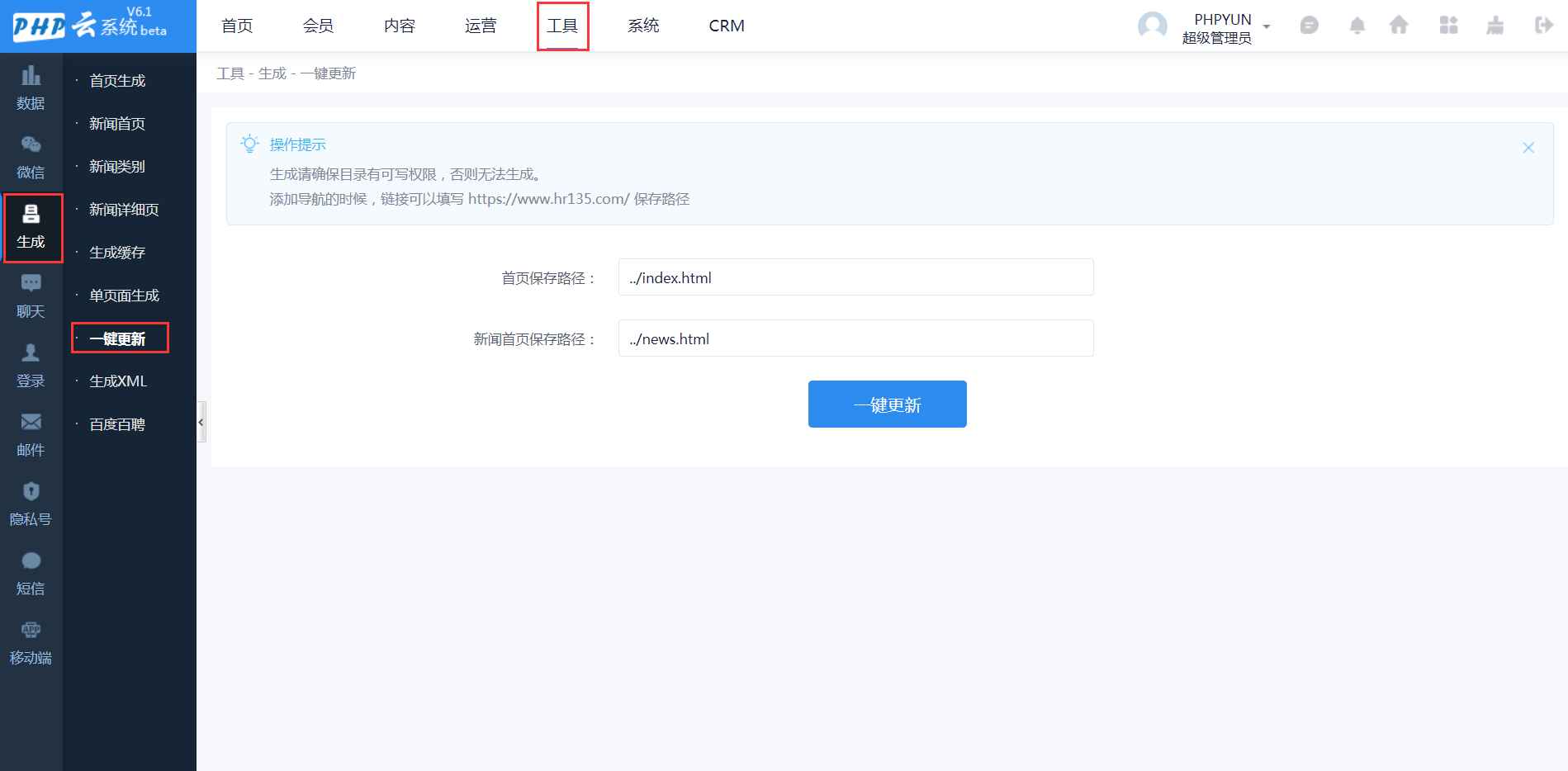
Task: Expand the PHPYUN account dropdown arrow
Action: (1267, 26)
